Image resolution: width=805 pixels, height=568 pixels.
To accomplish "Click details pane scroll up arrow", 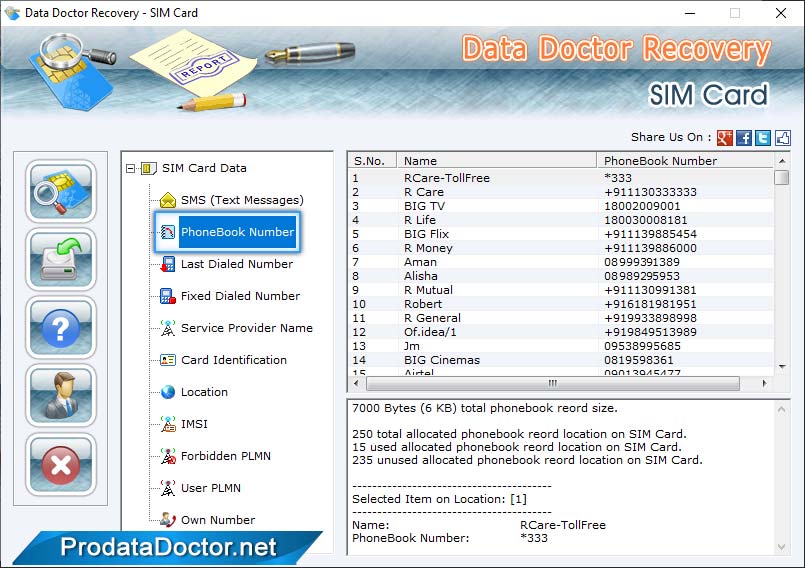I will pyautogui.click(x=781, y=409).
